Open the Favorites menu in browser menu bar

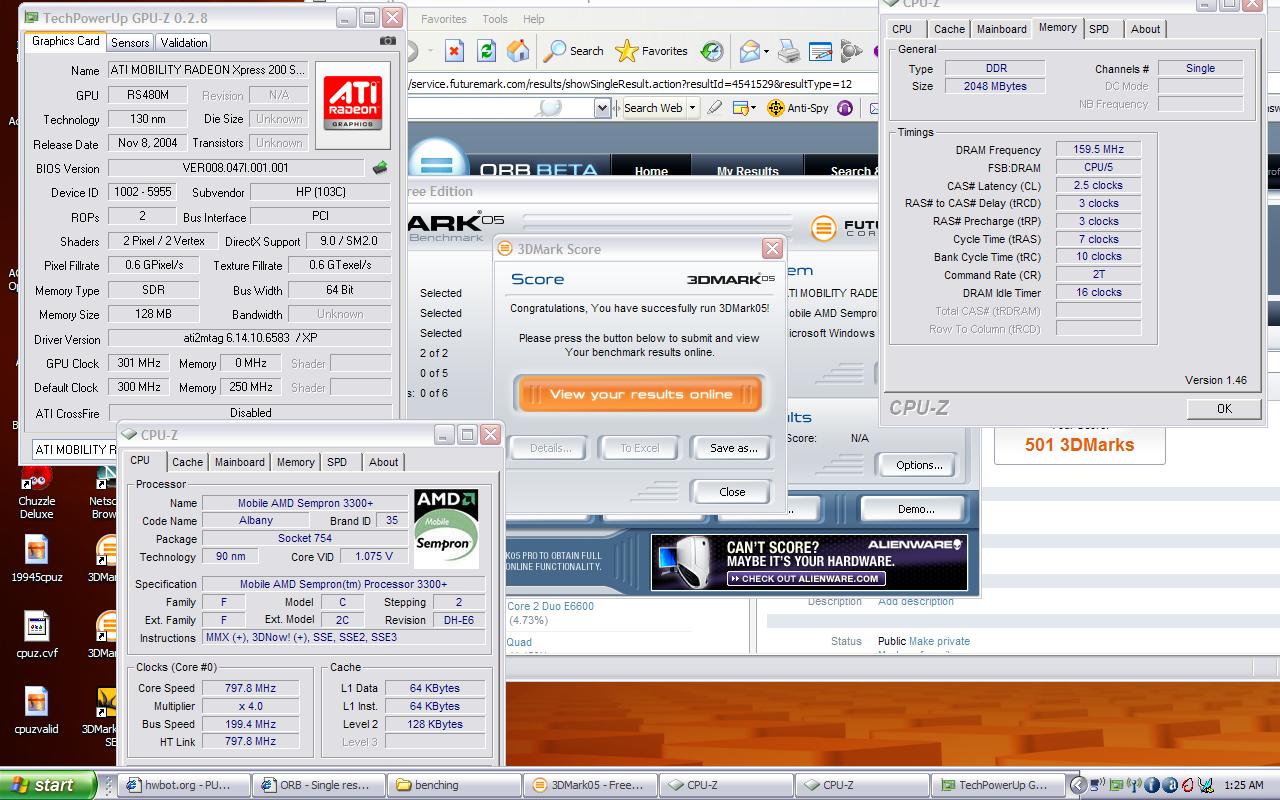point(443,18)
